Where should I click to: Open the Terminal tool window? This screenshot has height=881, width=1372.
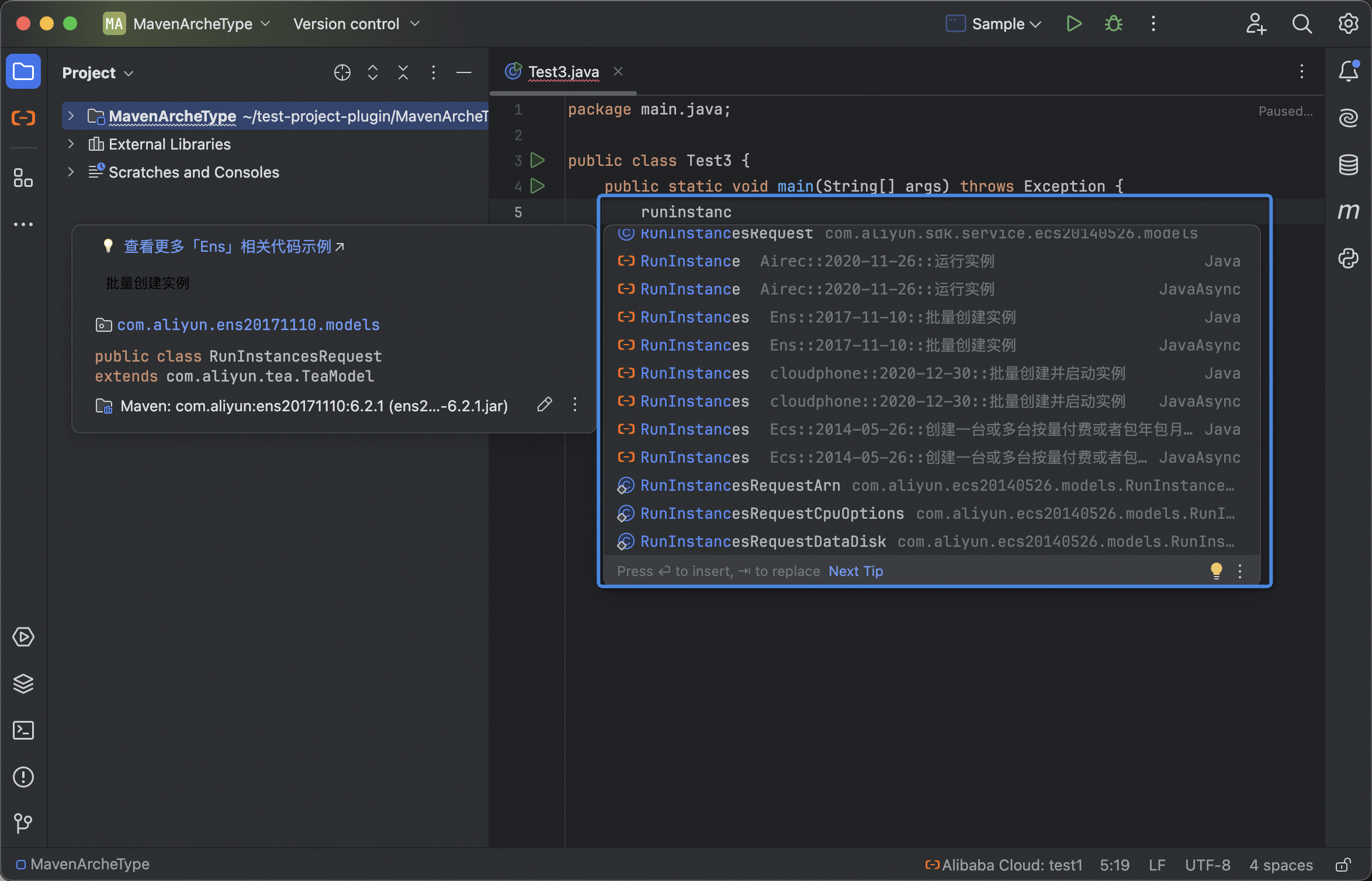point(23,730)
